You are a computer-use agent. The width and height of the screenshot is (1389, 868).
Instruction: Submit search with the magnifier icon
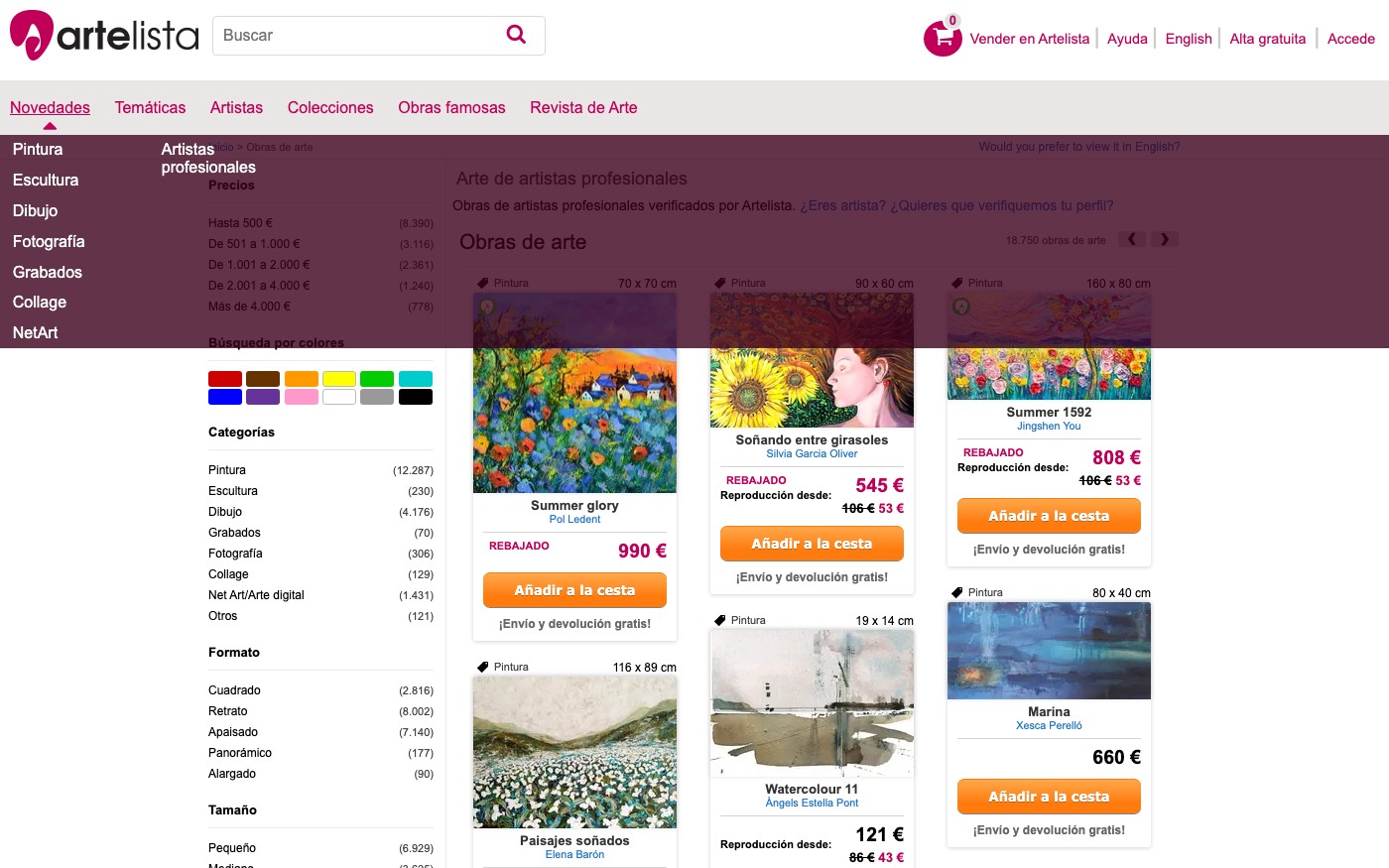tap(516, 35)
